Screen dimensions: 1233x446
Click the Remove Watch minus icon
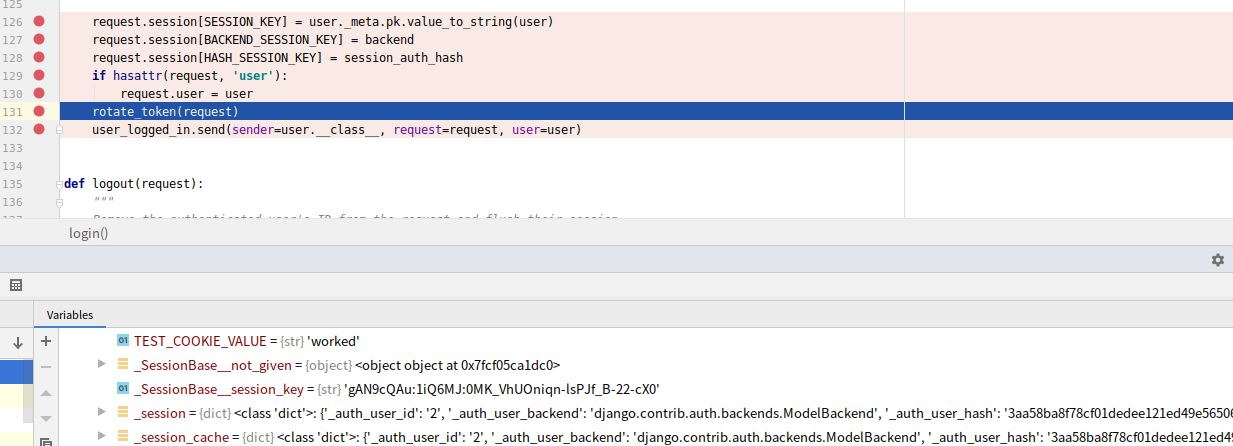pos(45,367)
